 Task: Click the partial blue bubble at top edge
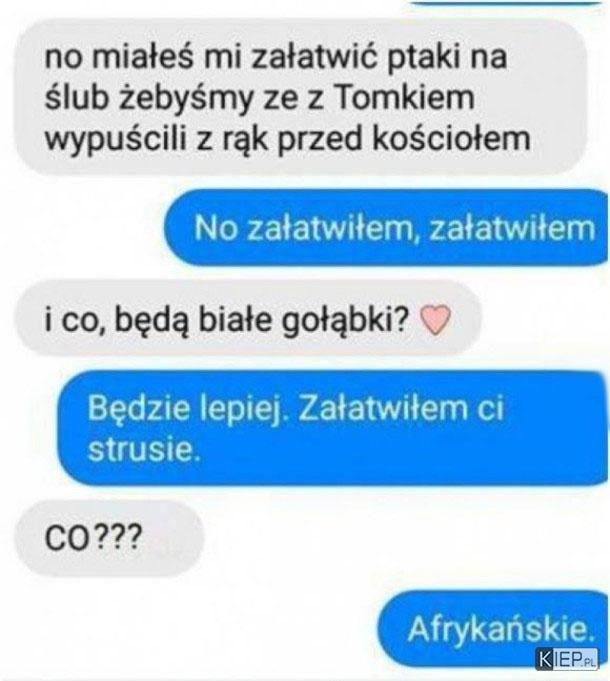[508, 3]
